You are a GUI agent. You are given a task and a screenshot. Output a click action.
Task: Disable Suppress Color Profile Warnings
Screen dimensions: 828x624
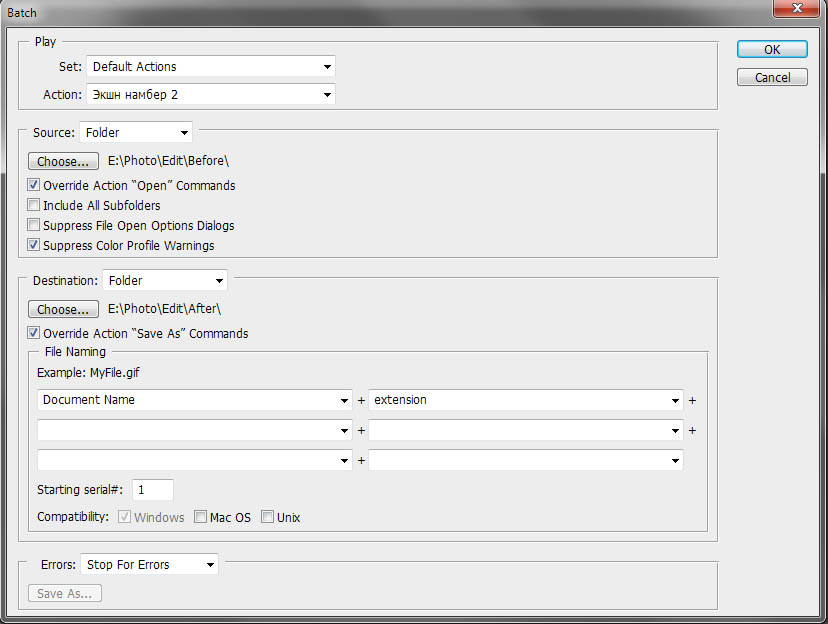tap(34, 246)
